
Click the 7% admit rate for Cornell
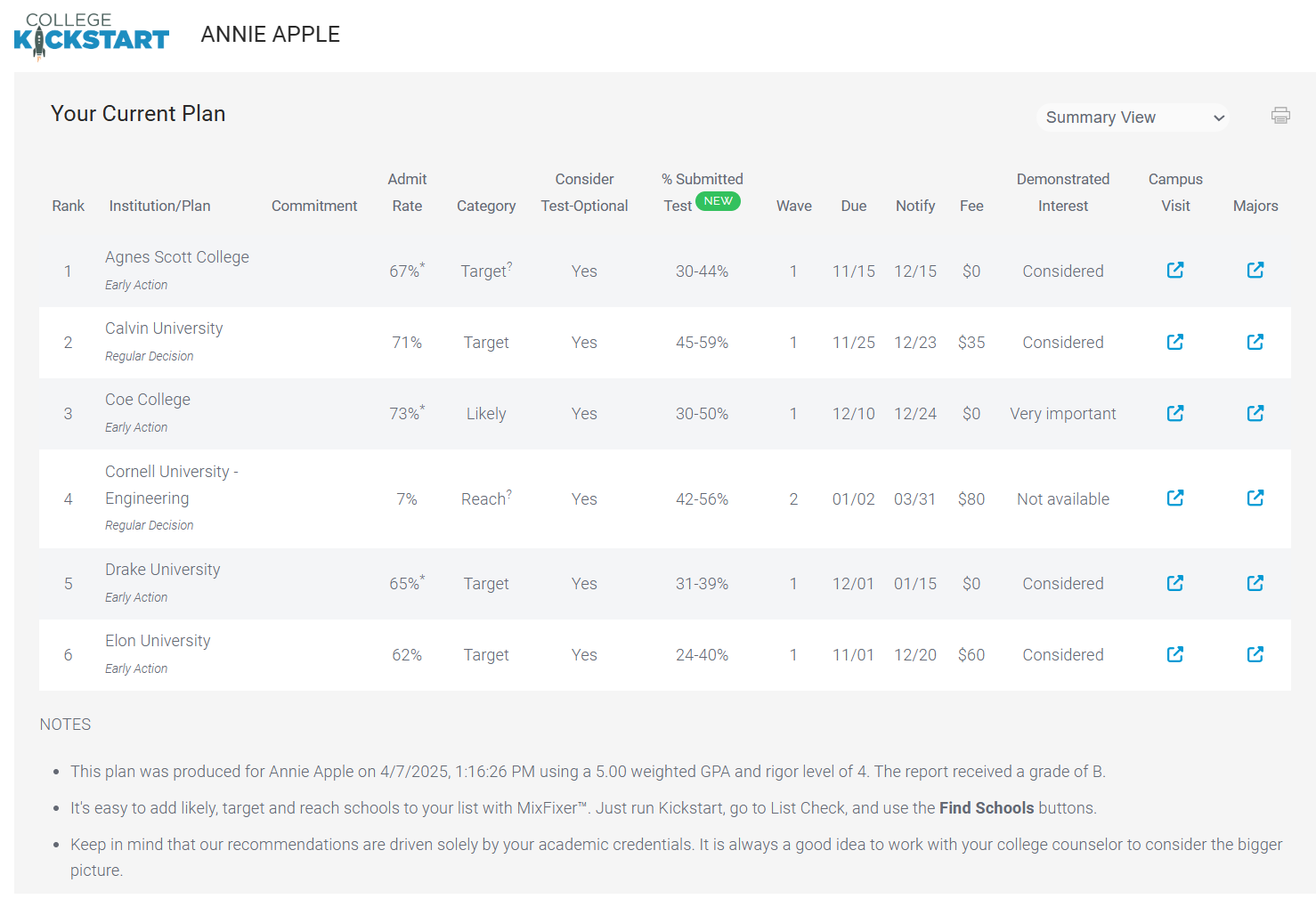click(x=407, y=499)
